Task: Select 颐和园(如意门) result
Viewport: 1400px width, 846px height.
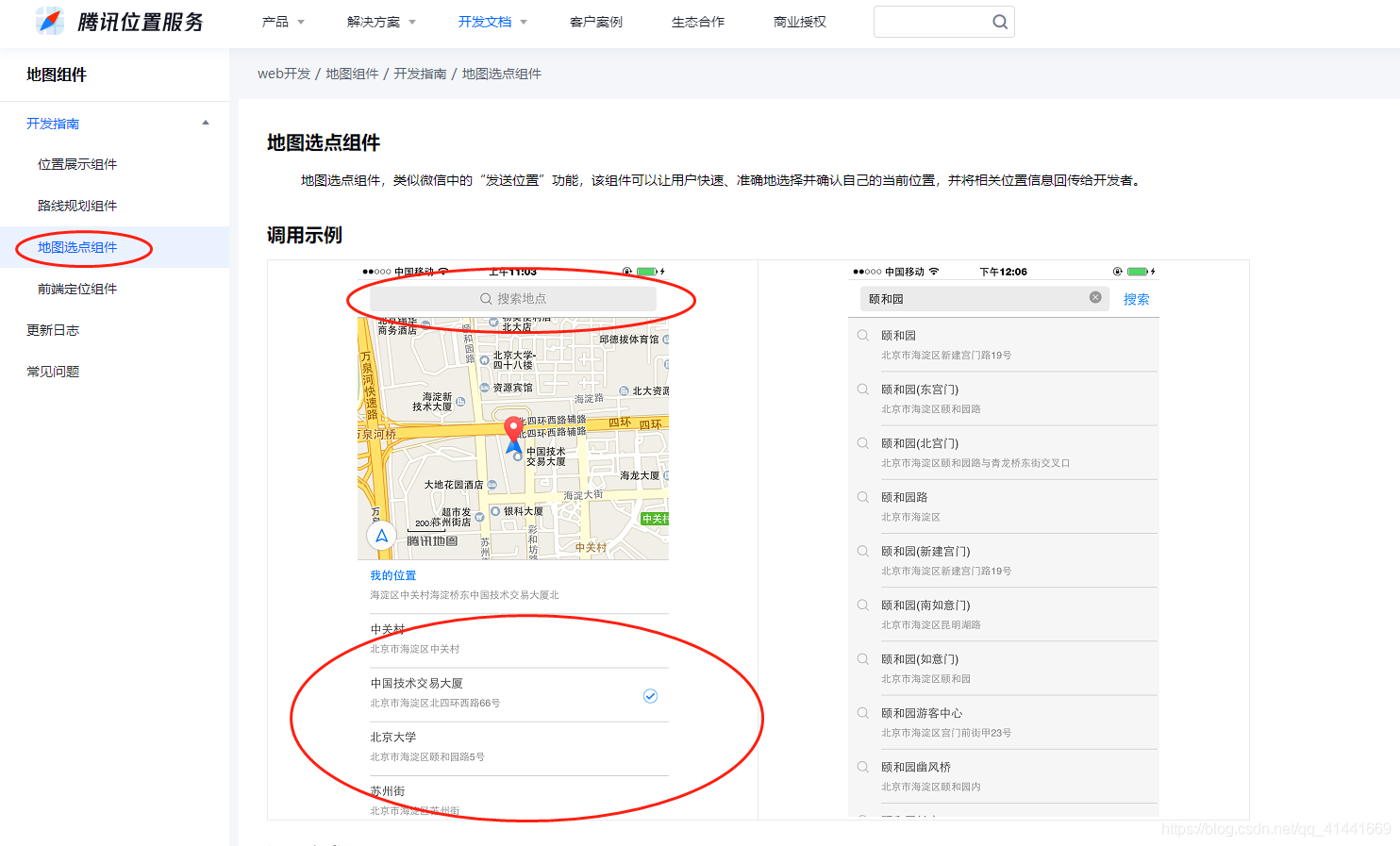Action: pos(1004,668)
